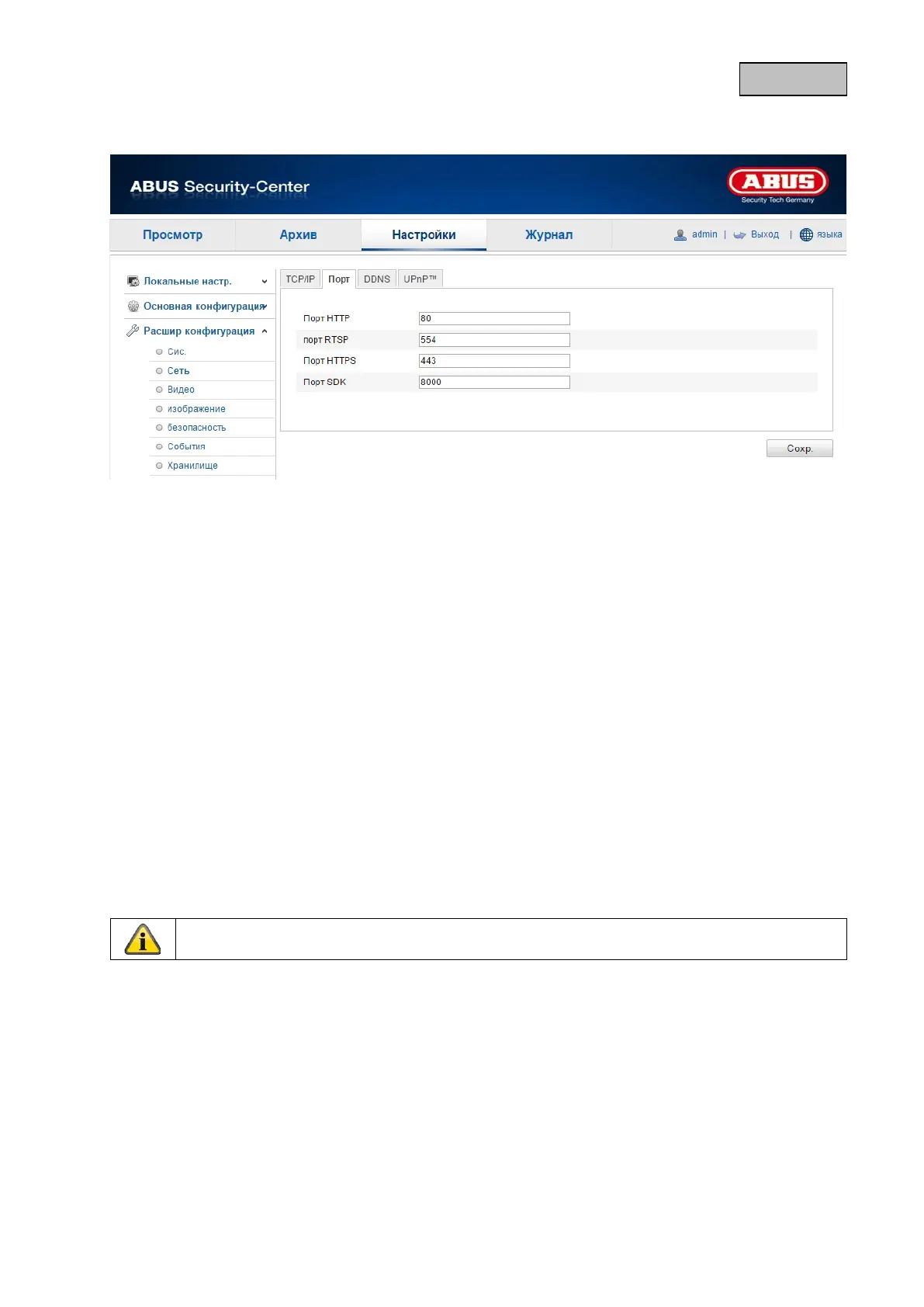
Task: Select the Настройки tab
Action: coord(424,235)
